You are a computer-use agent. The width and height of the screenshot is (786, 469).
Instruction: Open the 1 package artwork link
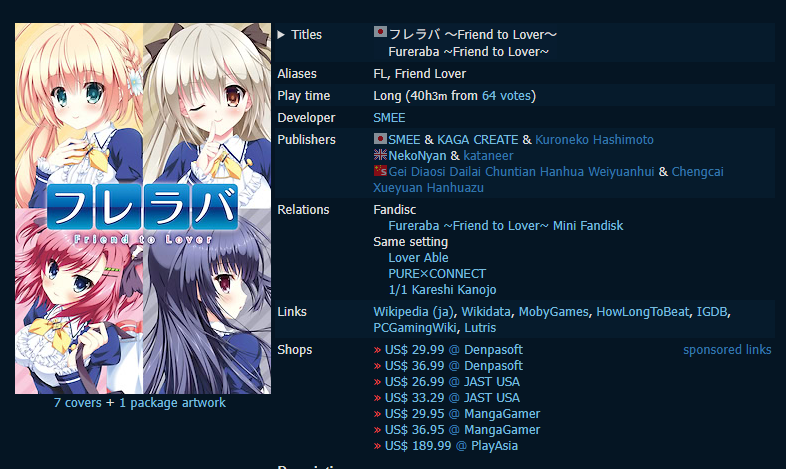[172, 403]
